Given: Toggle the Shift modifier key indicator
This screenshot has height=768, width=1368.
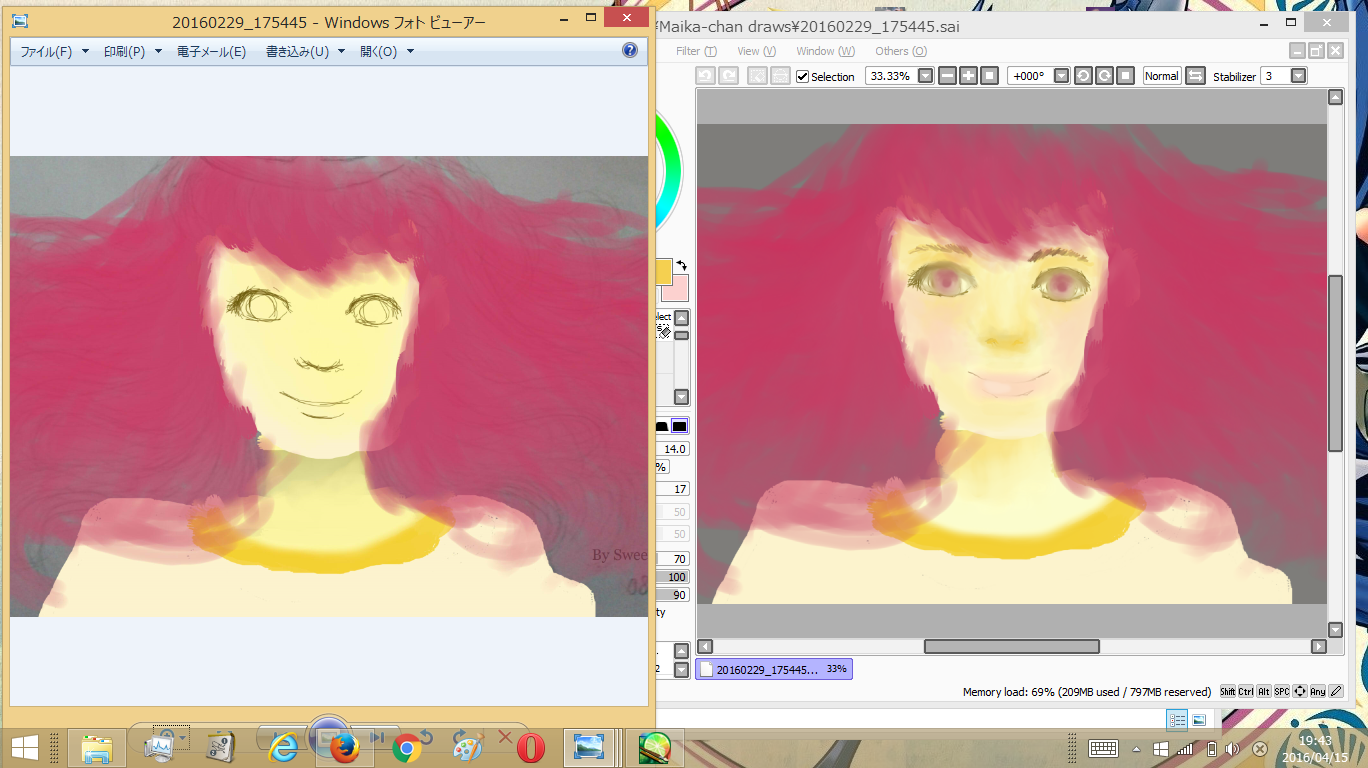Looking at the screenshot, I should 1228,691.
